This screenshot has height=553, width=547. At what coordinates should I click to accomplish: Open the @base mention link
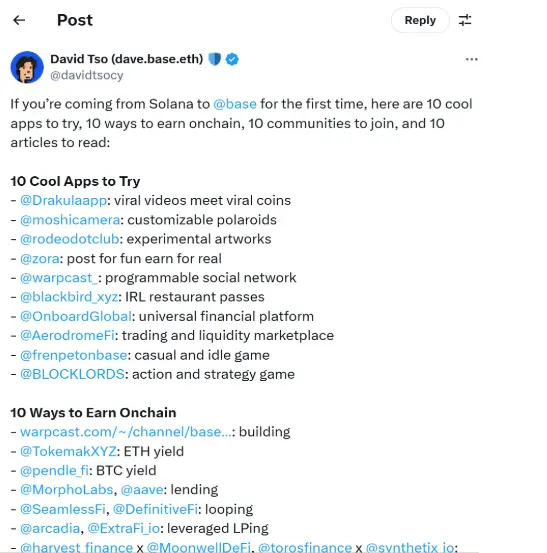235,104
